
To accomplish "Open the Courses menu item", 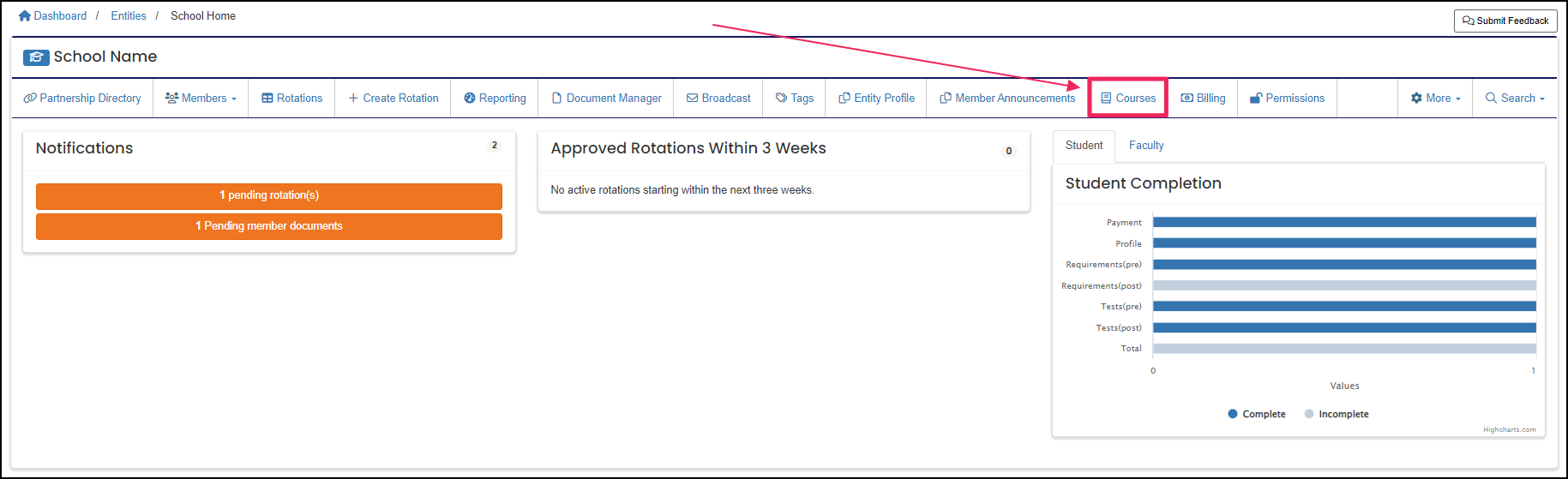I will [1128, 98].
